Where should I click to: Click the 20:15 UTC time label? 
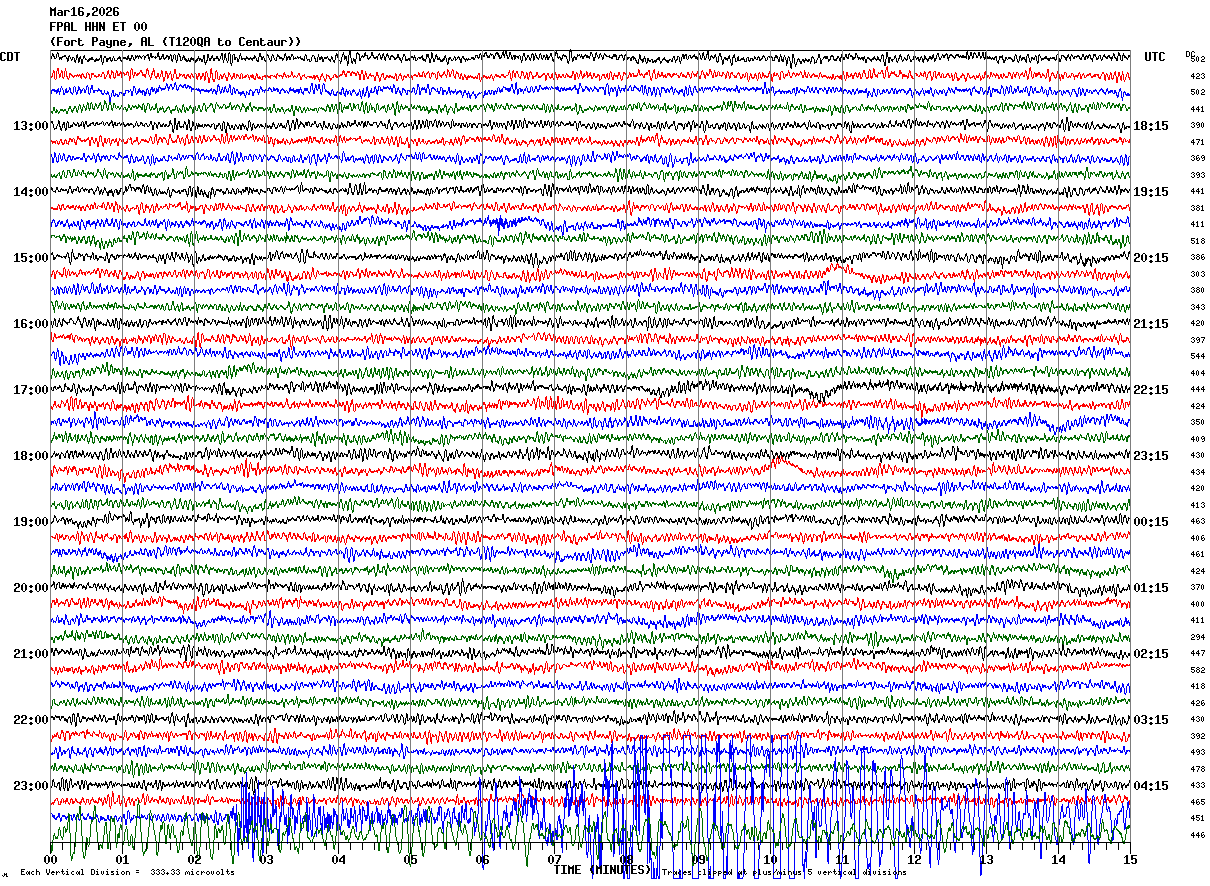click(1151, 258)
